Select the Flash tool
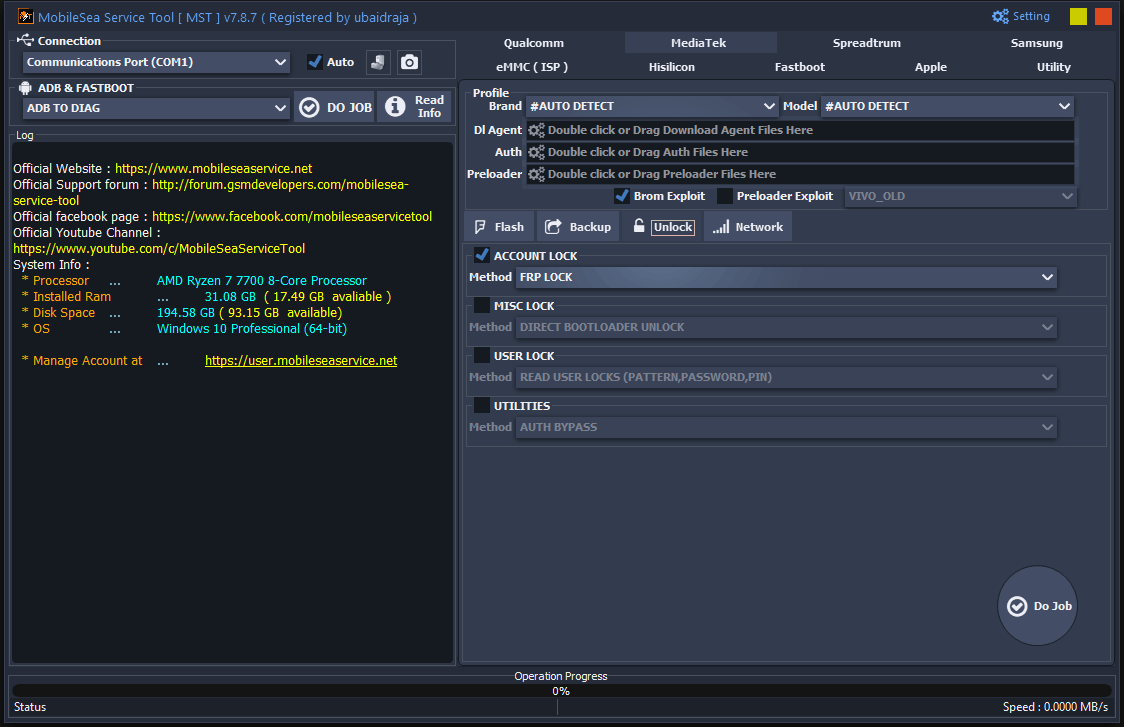The height and width of the screenshot is (727, 1124). tap(498, 225)
